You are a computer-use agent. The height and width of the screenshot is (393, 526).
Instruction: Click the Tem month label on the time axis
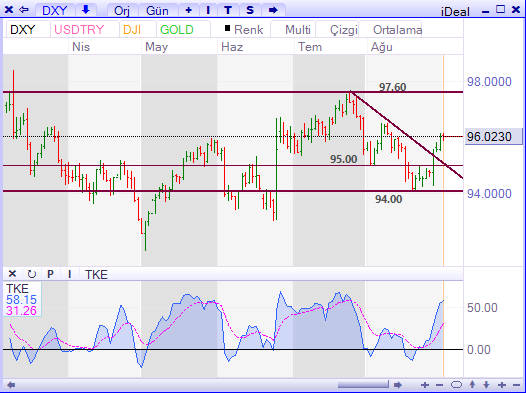point(310,47)
